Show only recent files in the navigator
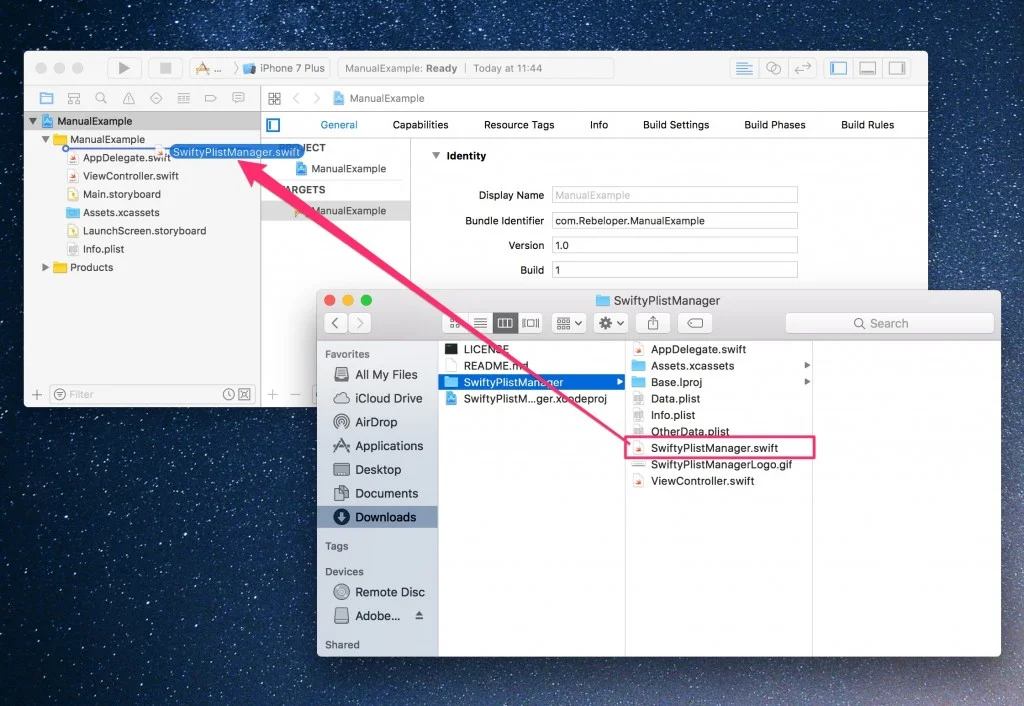Viewport: 1024px width, 706px height. pyautogui.click(x=229, y=394)
